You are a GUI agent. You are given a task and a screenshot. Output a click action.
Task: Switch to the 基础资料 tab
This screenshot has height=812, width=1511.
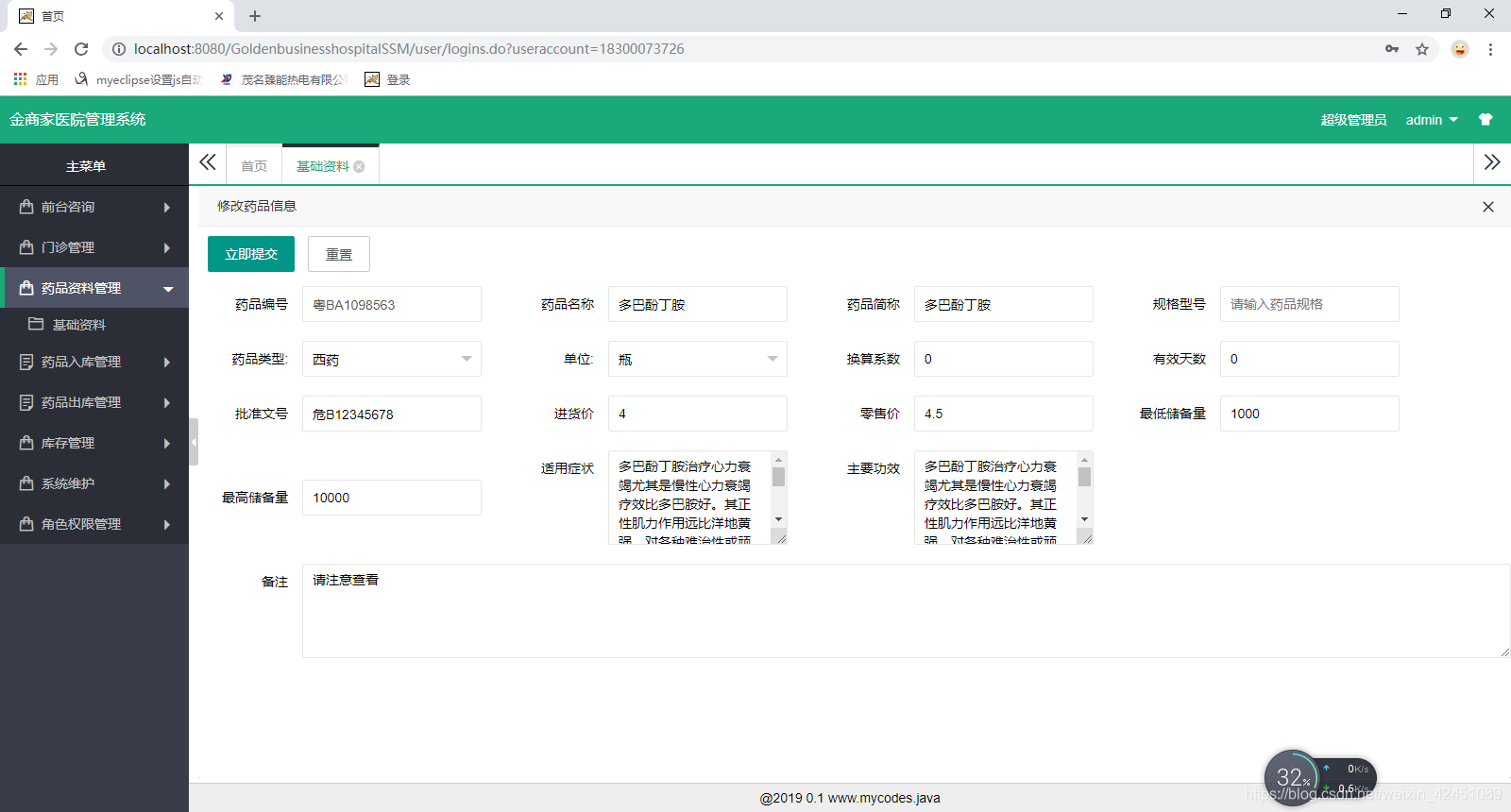click(323, 166)
